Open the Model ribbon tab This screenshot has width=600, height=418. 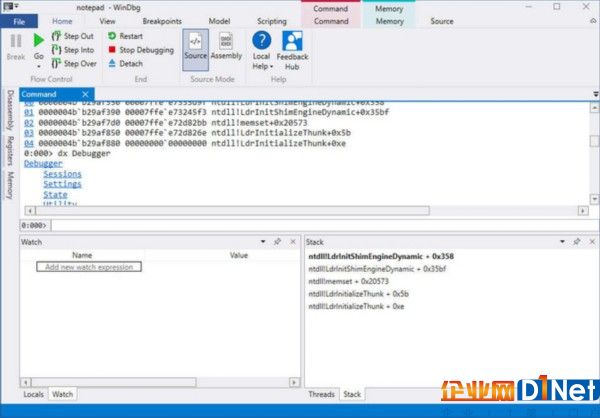219,21
